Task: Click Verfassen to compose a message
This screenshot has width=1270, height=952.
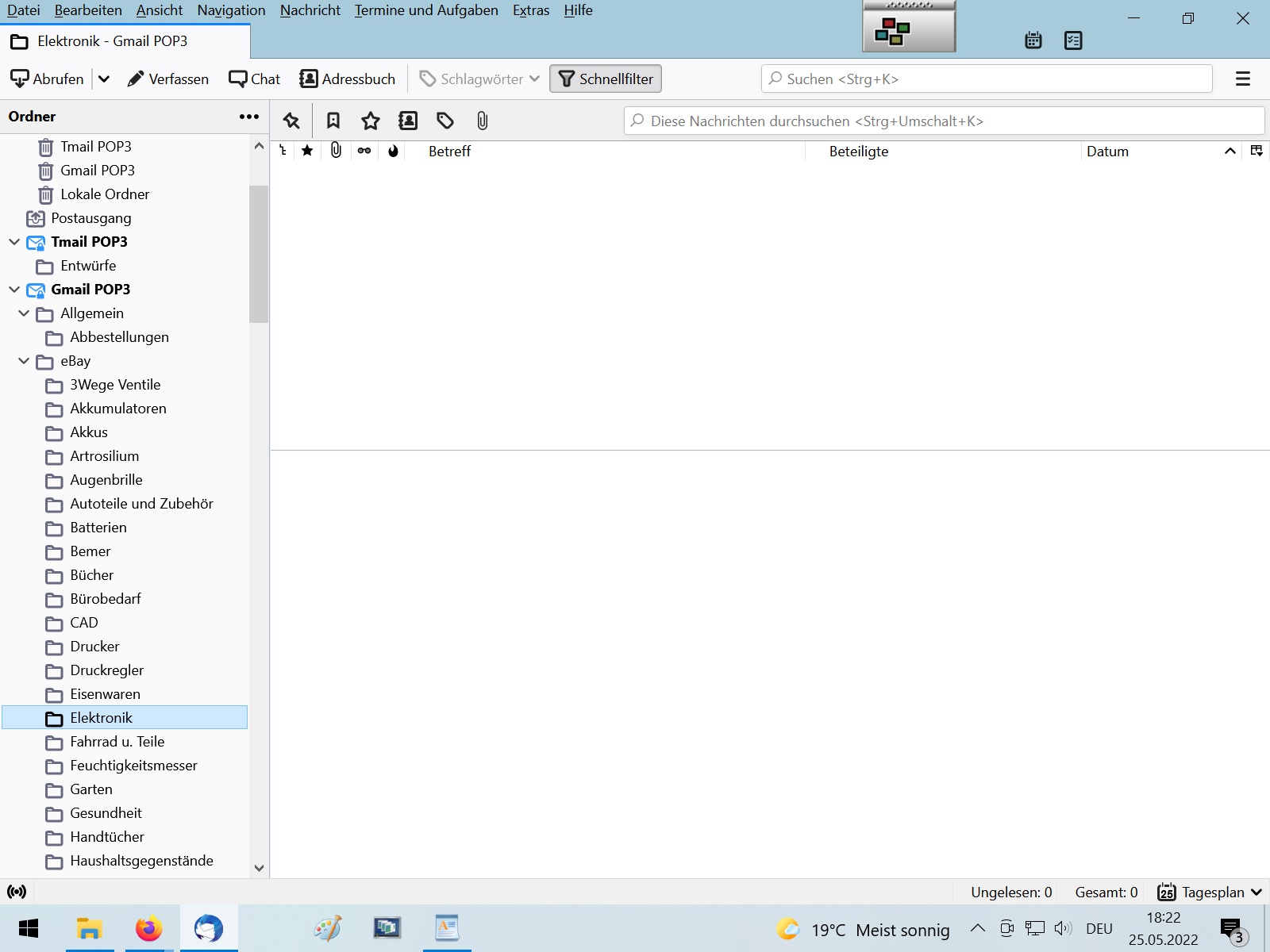Action: pyautogui.click(x=168, y=79)
